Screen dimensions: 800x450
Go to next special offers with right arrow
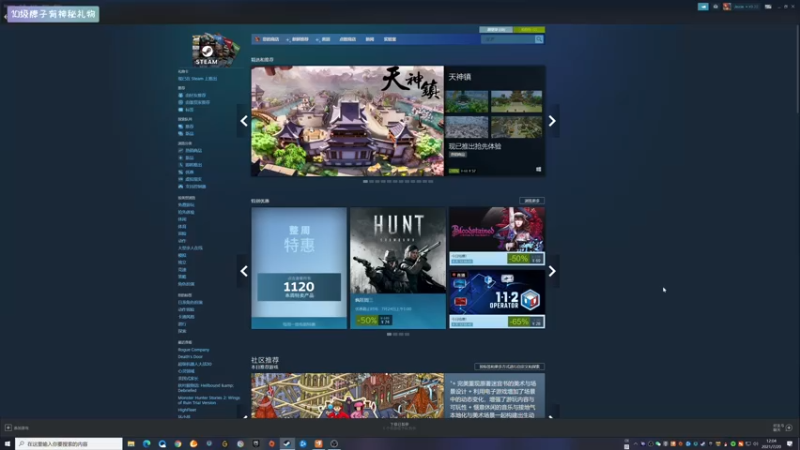point(552,271)
